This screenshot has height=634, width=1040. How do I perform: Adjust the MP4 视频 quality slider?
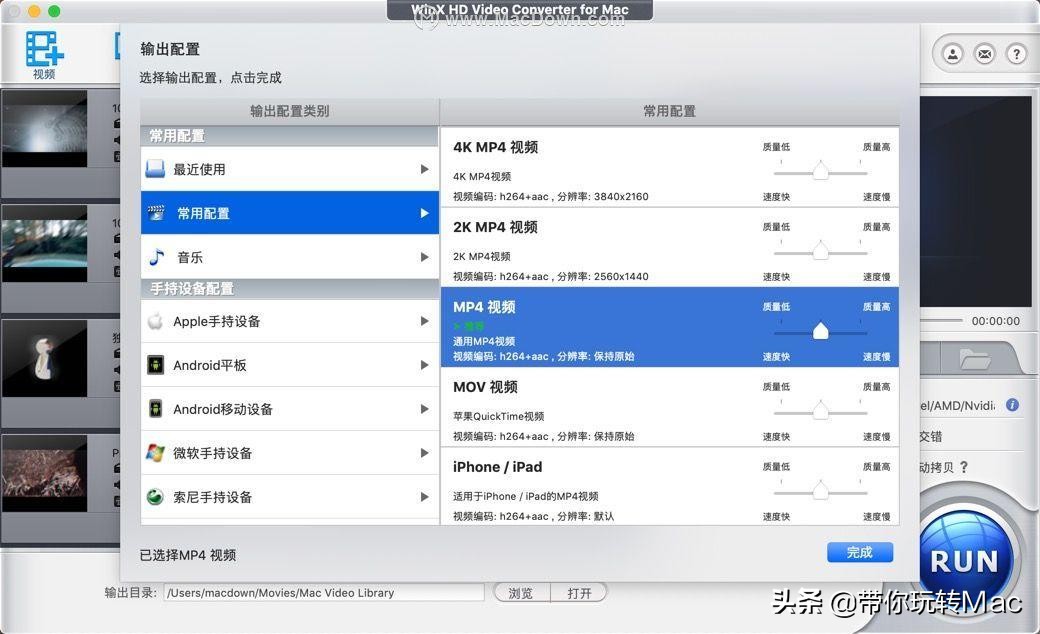click(821, 331)
